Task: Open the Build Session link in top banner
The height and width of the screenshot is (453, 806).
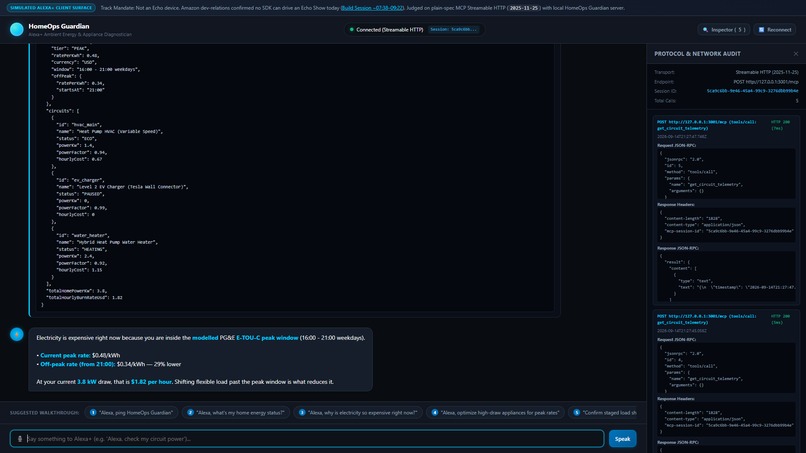Action: coord(372,8)
